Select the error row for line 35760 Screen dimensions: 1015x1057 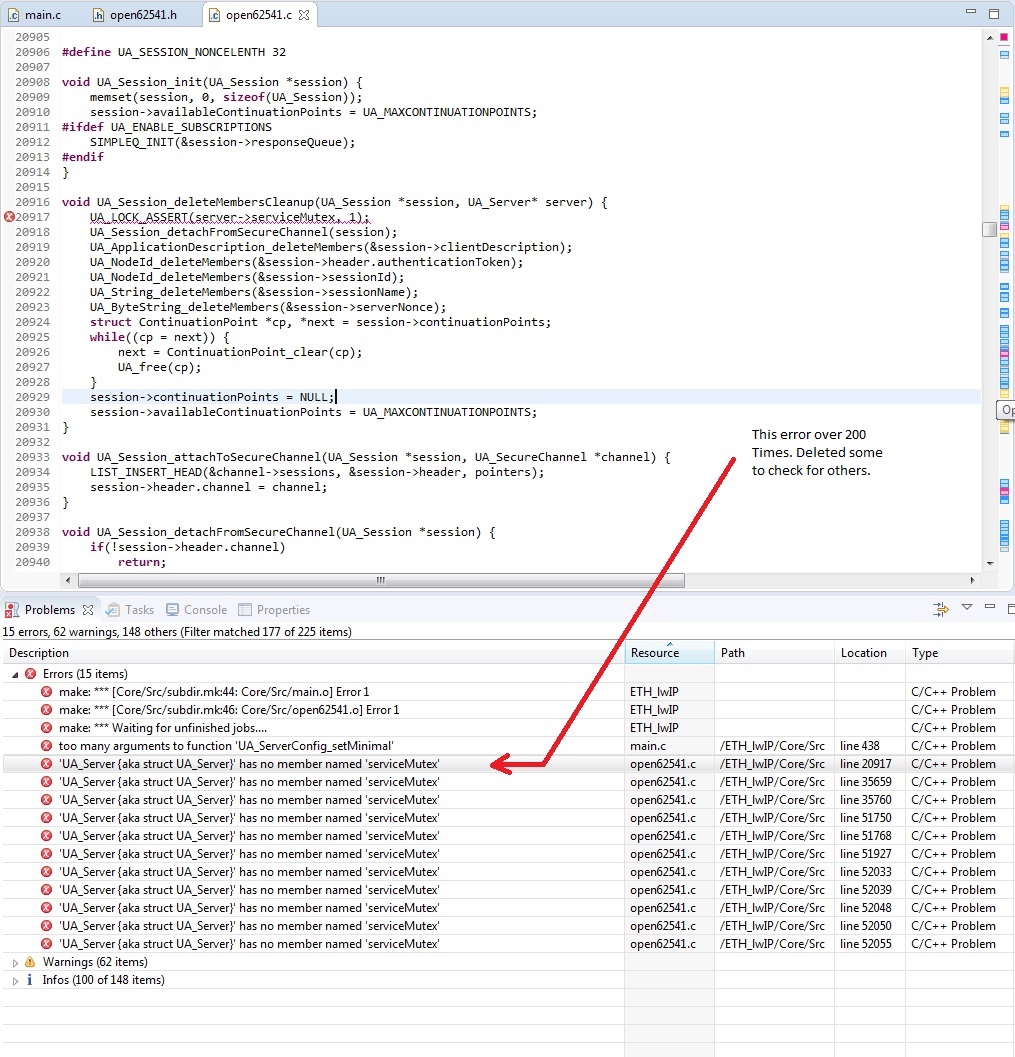coord(300,799)
